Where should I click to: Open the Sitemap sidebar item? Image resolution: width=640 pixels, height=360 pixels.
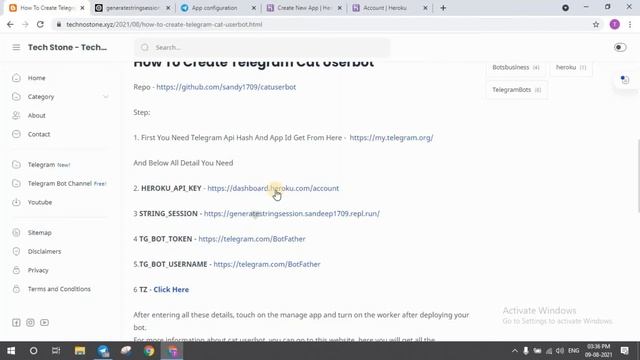pyautogui.click(x=39, y=233)
